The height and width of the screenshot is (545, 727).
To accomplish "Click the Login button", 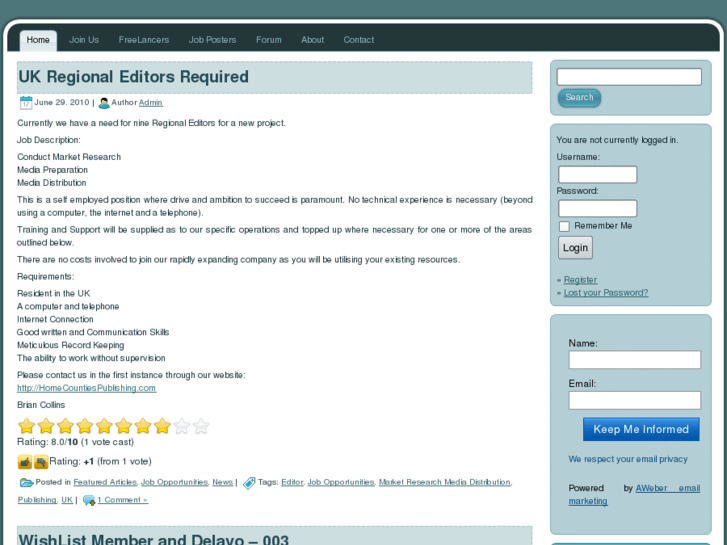I will 575,248.
